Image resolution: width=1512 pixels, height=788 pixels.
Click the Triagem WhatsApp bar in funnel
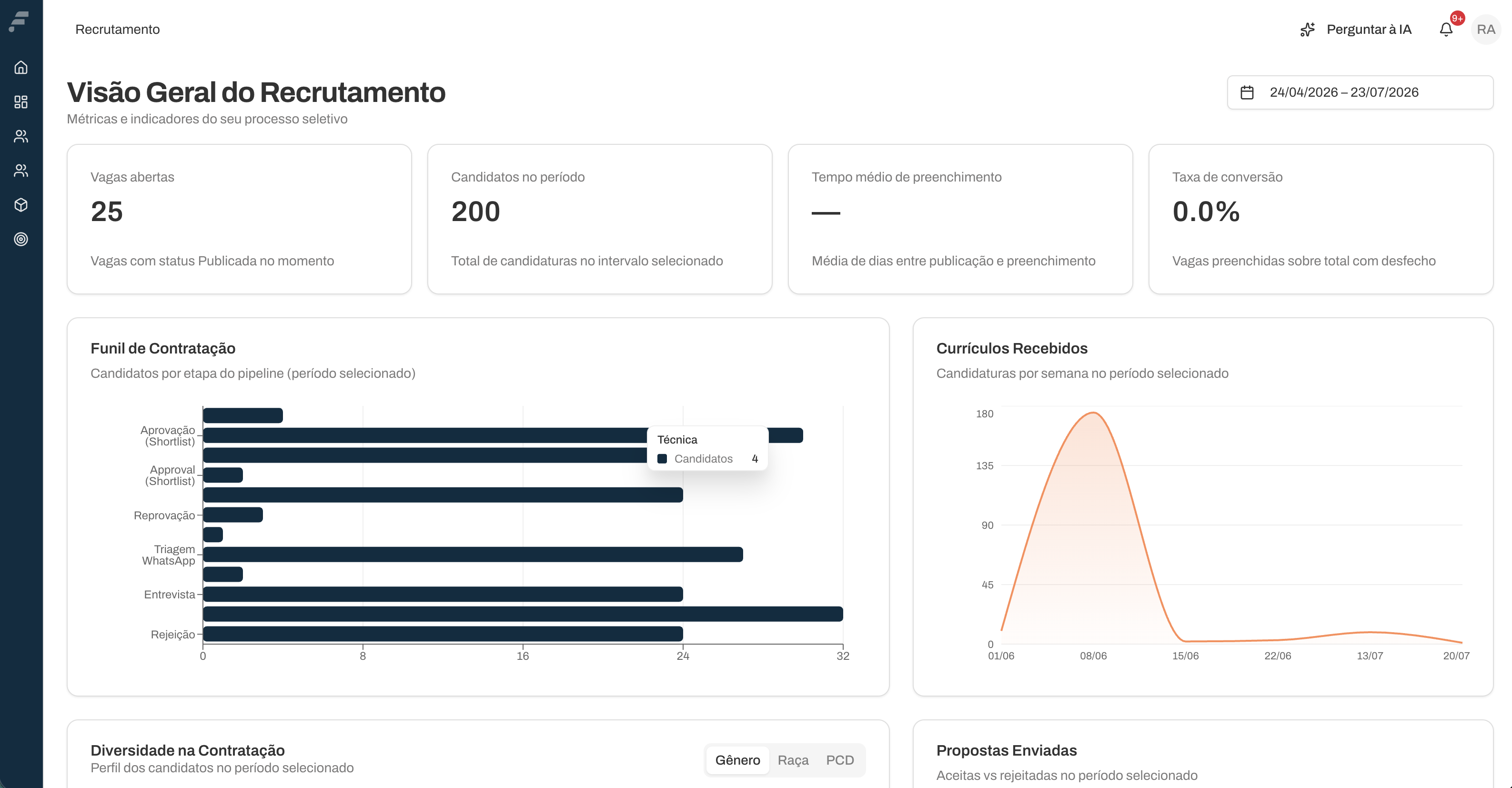coord(473,554)
